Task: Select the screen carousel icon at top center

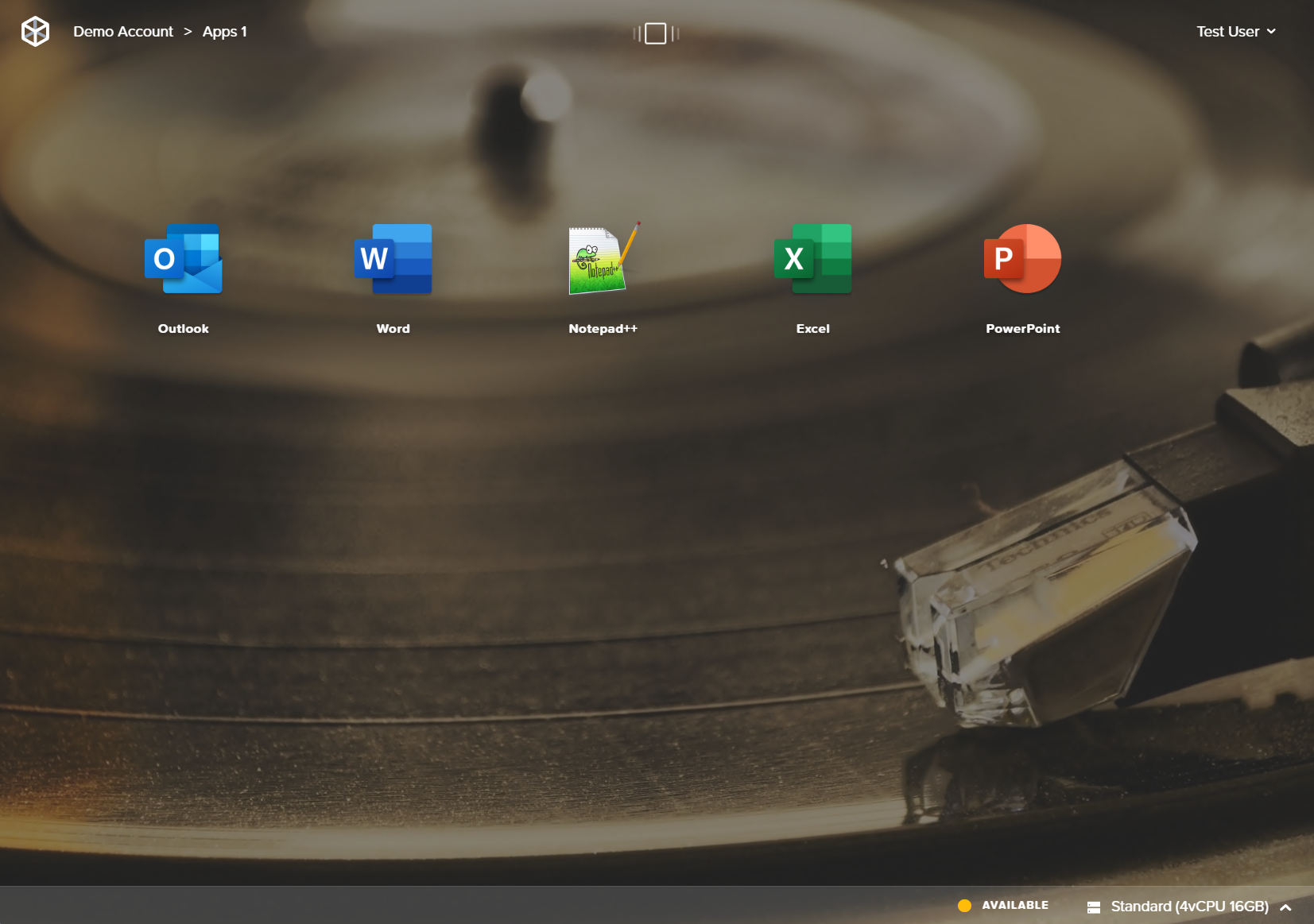Action: pos(655,33)
